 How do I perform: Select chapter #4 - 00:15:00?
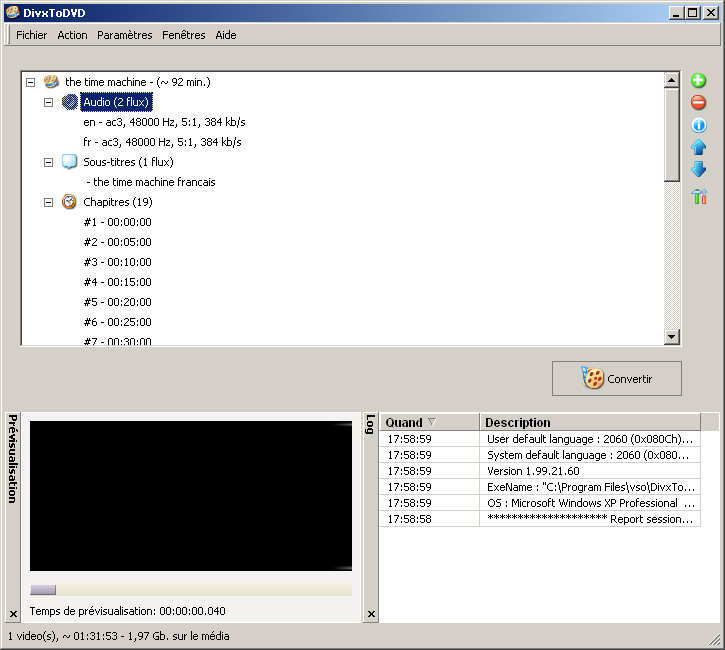coord(117,282)
